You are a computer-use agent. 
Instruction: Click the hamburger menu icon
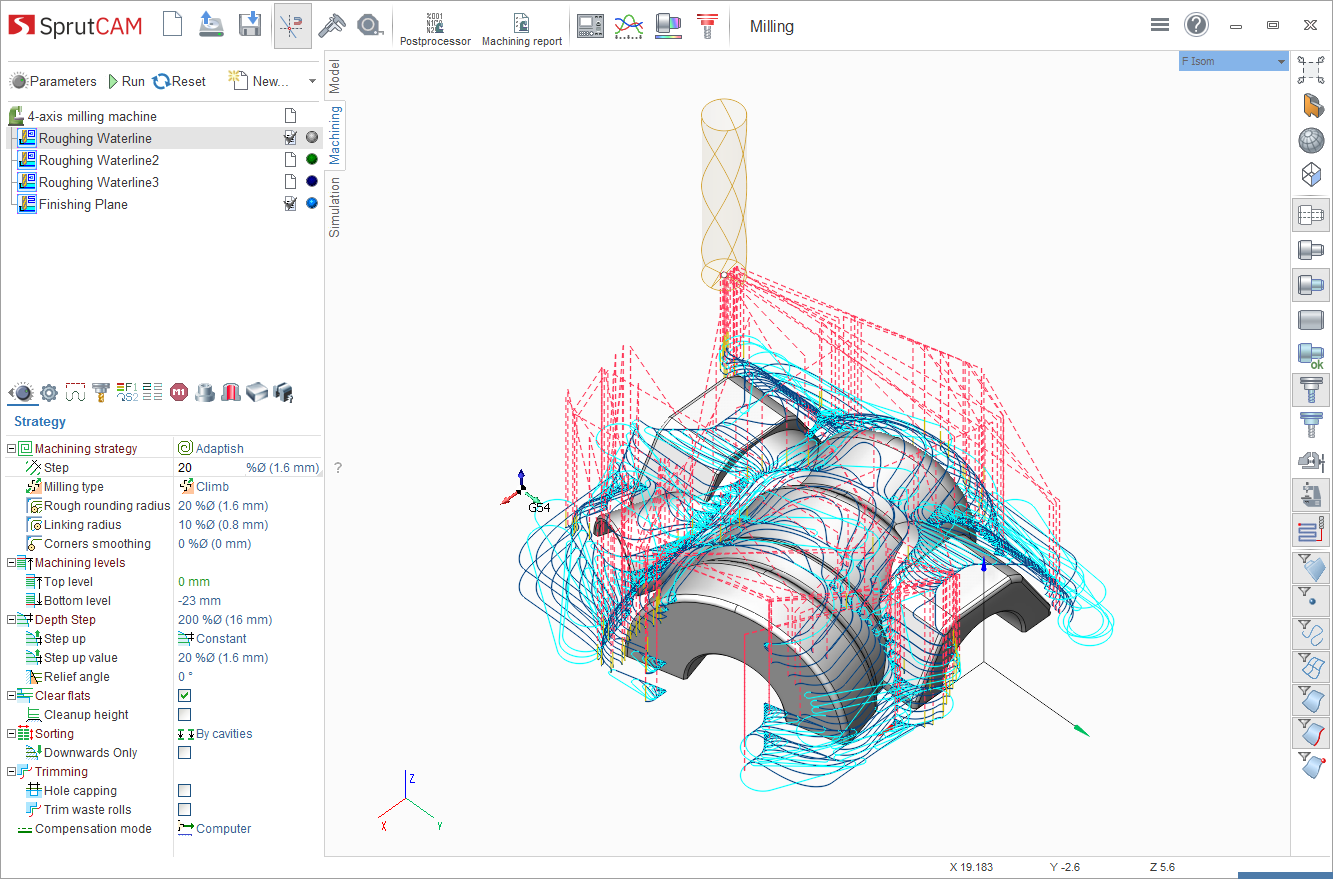click(1160, 25)
